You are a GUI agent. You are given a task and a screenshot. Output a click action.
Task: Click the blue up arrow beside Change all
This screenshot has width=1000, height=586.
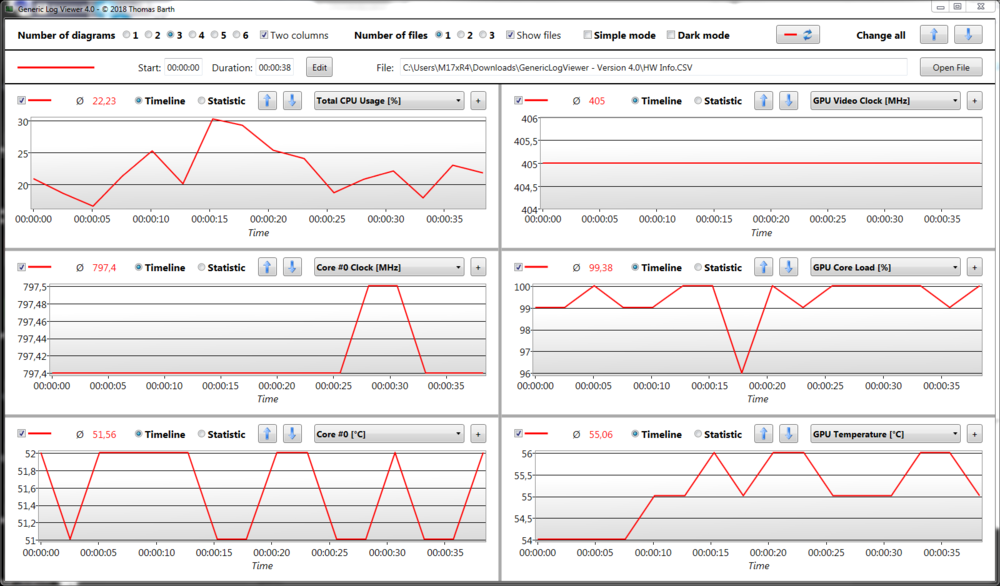pyautogui.click(x=933, y=34)
